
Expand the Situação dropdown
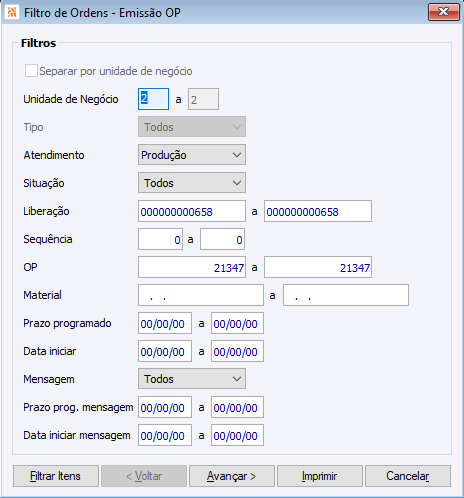[x=192, y=183]
